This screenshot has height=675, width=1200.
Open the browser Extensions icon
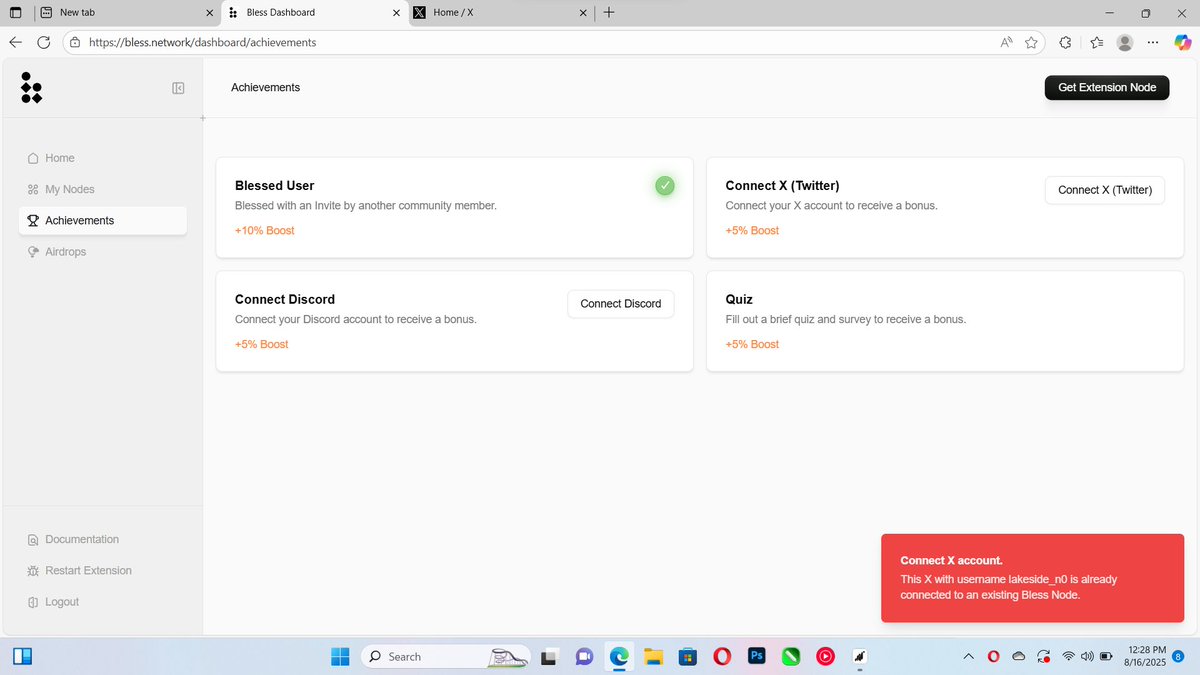1065,43
